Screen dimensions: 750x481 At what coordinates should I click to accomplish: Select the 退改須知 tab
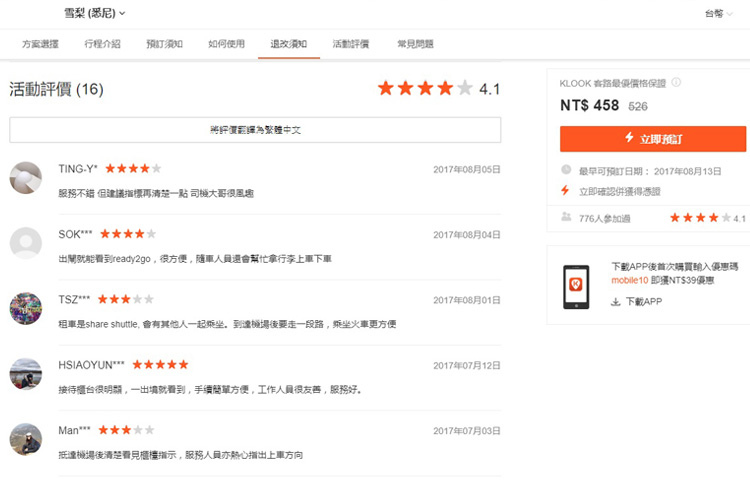click(x=288, y=44)
